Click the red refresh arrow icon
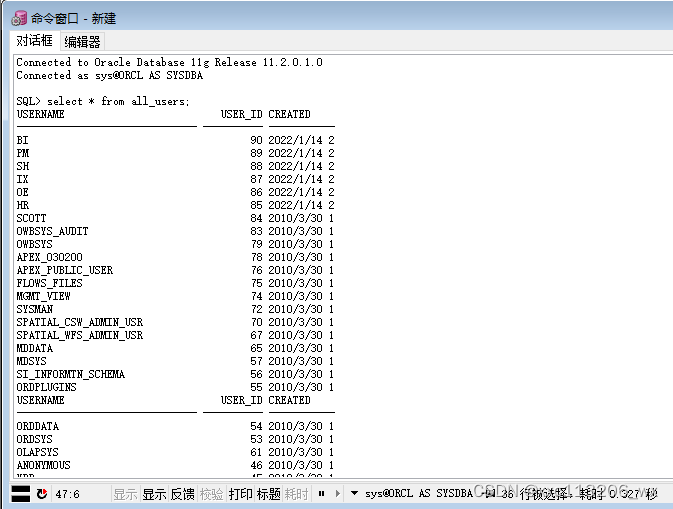Screen dimensions: 673x509 coord(42,494)
